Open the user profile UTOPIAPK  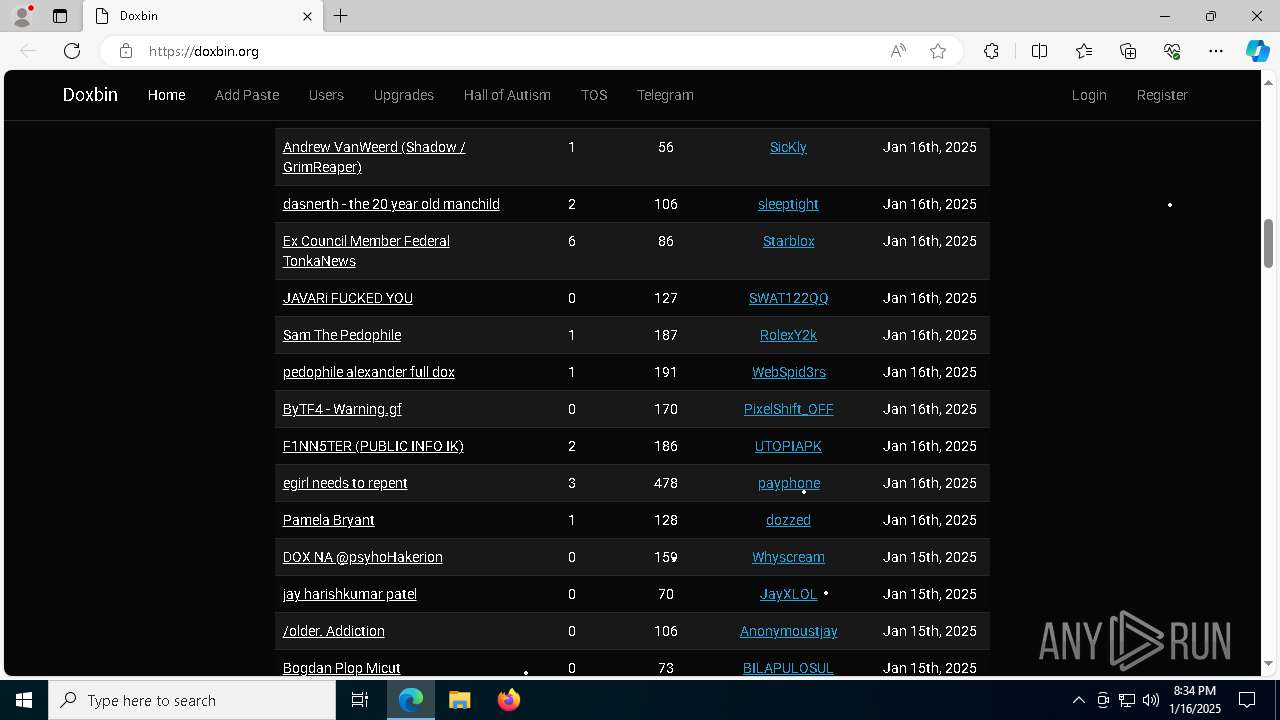(788, 446)
